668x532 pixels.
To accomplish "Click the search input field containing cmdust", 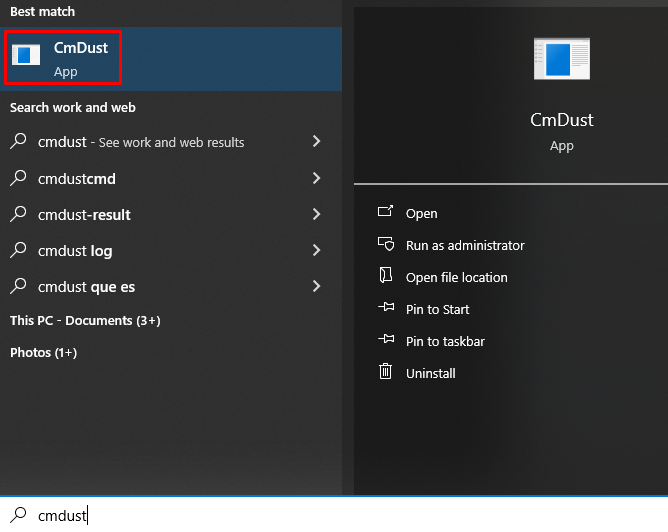I will [x=300, y=515].
